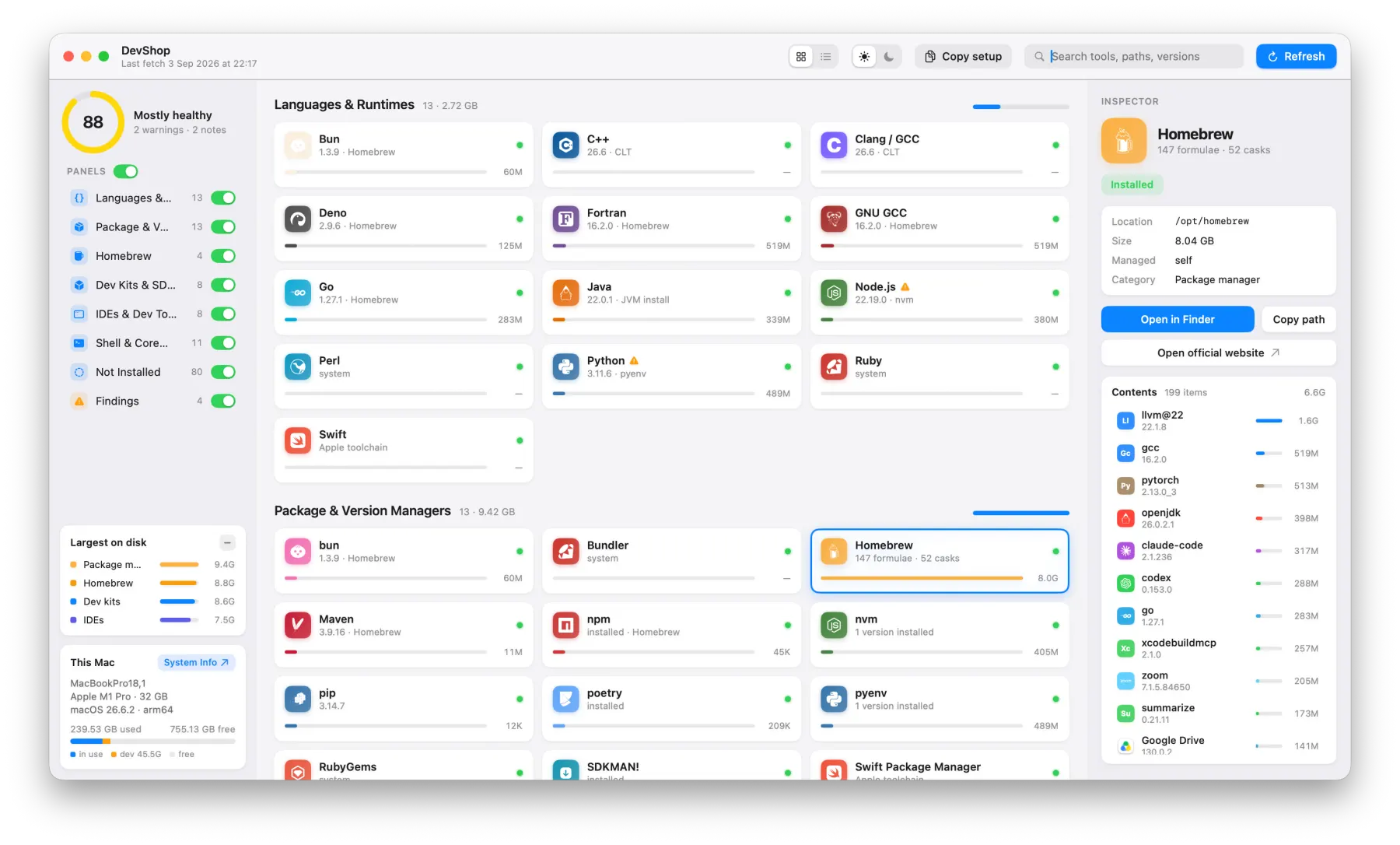Select the llvm@22 contents row
This screenshot has height=845, width=1400.
click(x=1218, y=421)
